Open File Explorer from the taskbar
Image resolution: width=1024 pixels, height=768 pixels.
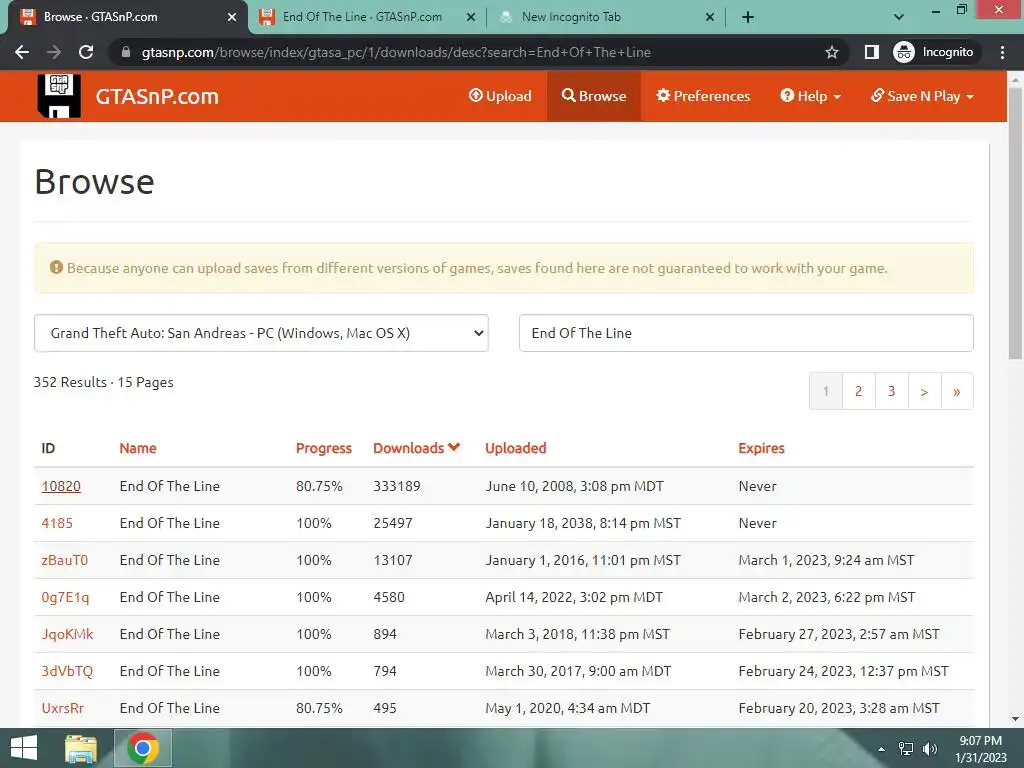80,748
